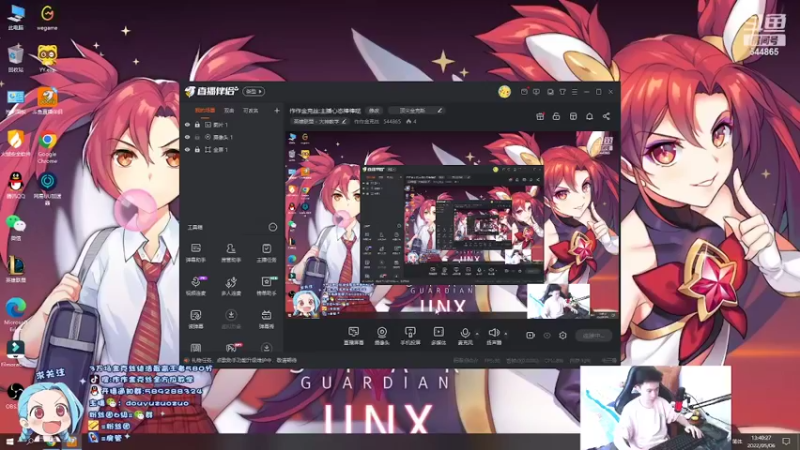Share the live room via share icon

pyautogui.click(x=606, y=116)
